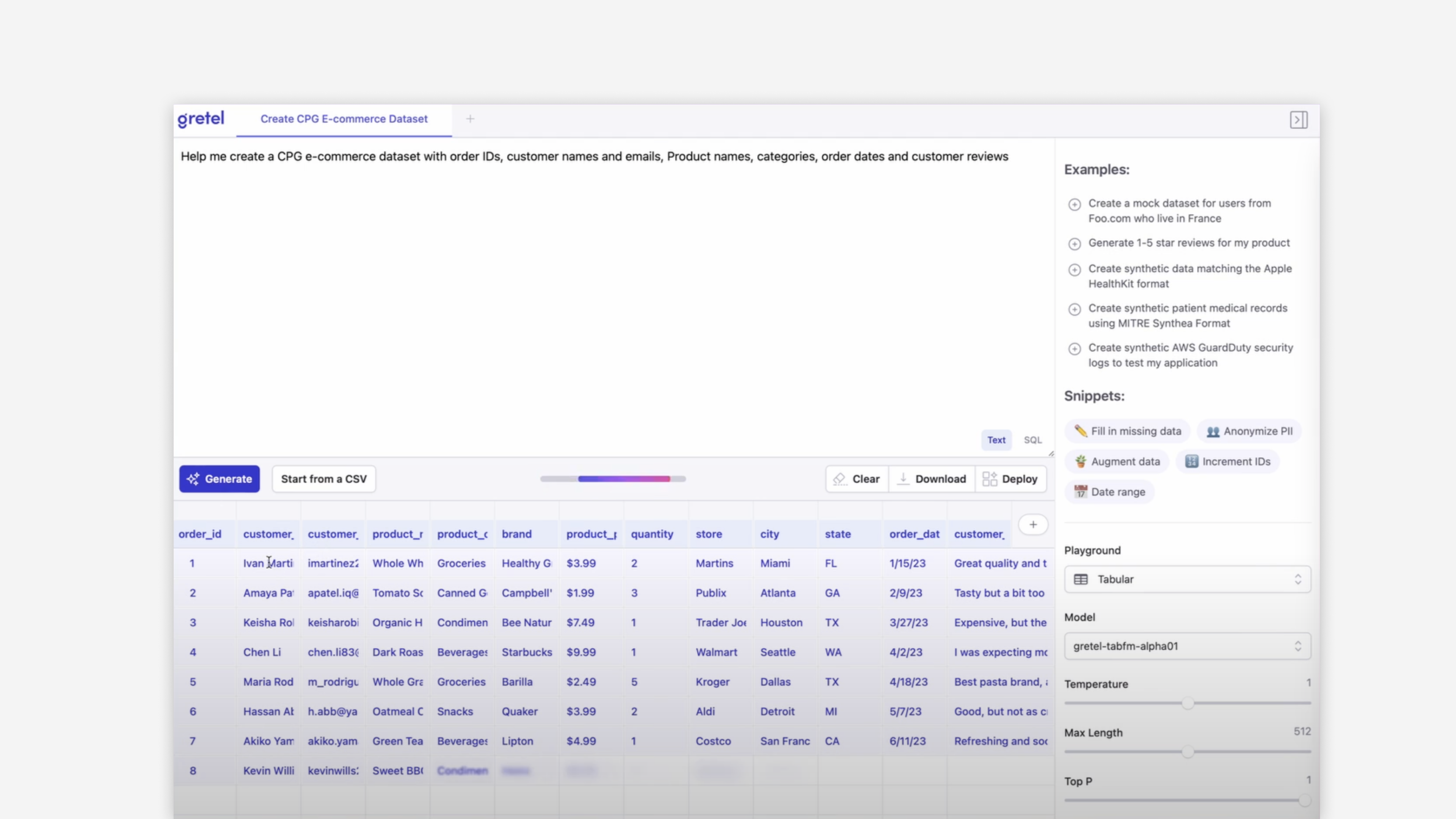
Task: Select the Anonymize PII snippet
Action: tap(1249, 431)
